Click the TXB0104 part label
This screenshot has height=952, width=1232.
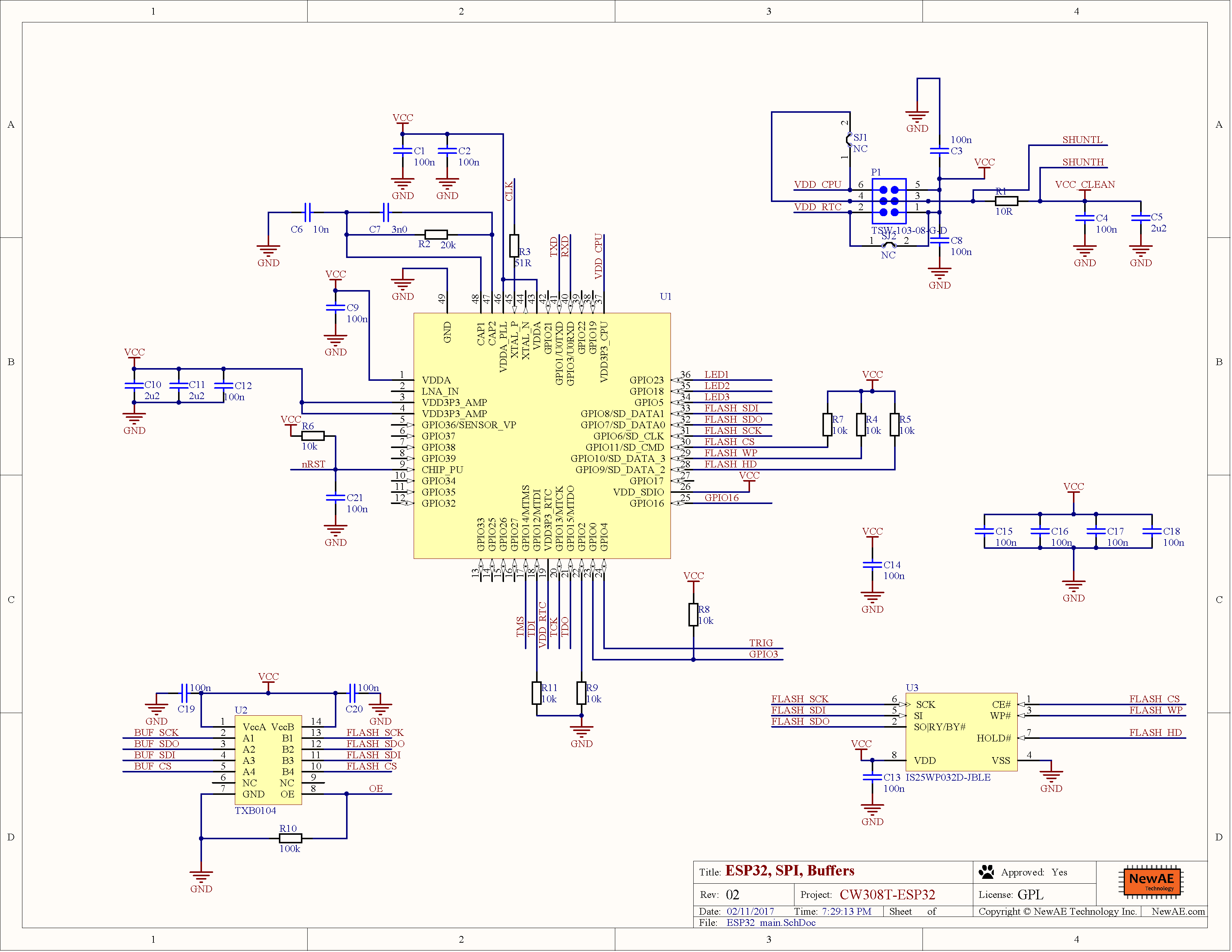click(256, 812)
